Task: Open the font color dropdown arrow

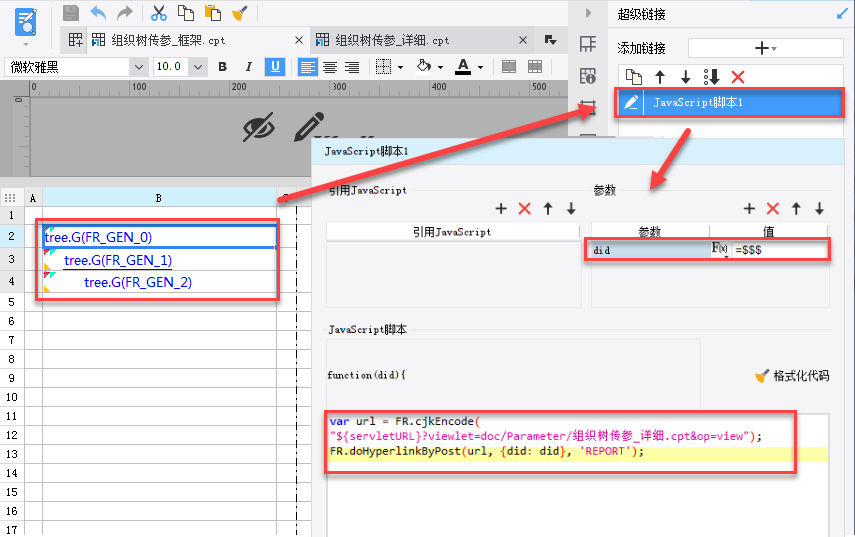Action: pos(480,67)
